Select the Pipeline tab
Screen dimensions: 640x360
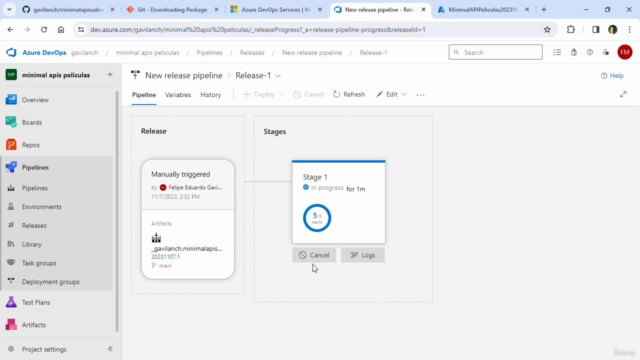pyautogui.click(x=144, y=95)
